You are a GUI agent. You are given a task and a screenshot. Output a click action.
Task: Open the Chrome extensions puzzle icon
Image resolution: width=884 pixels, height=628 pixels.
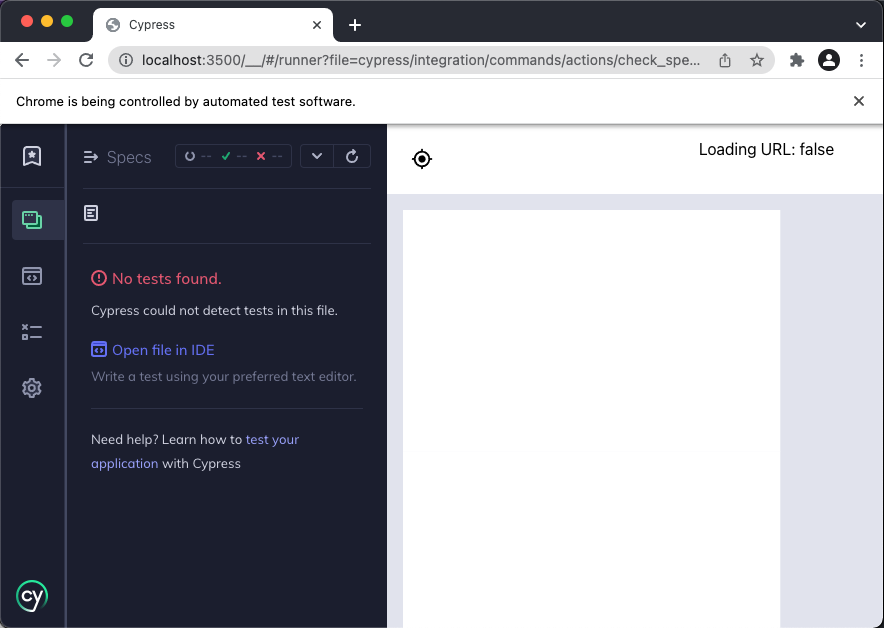tap(797, 60)
